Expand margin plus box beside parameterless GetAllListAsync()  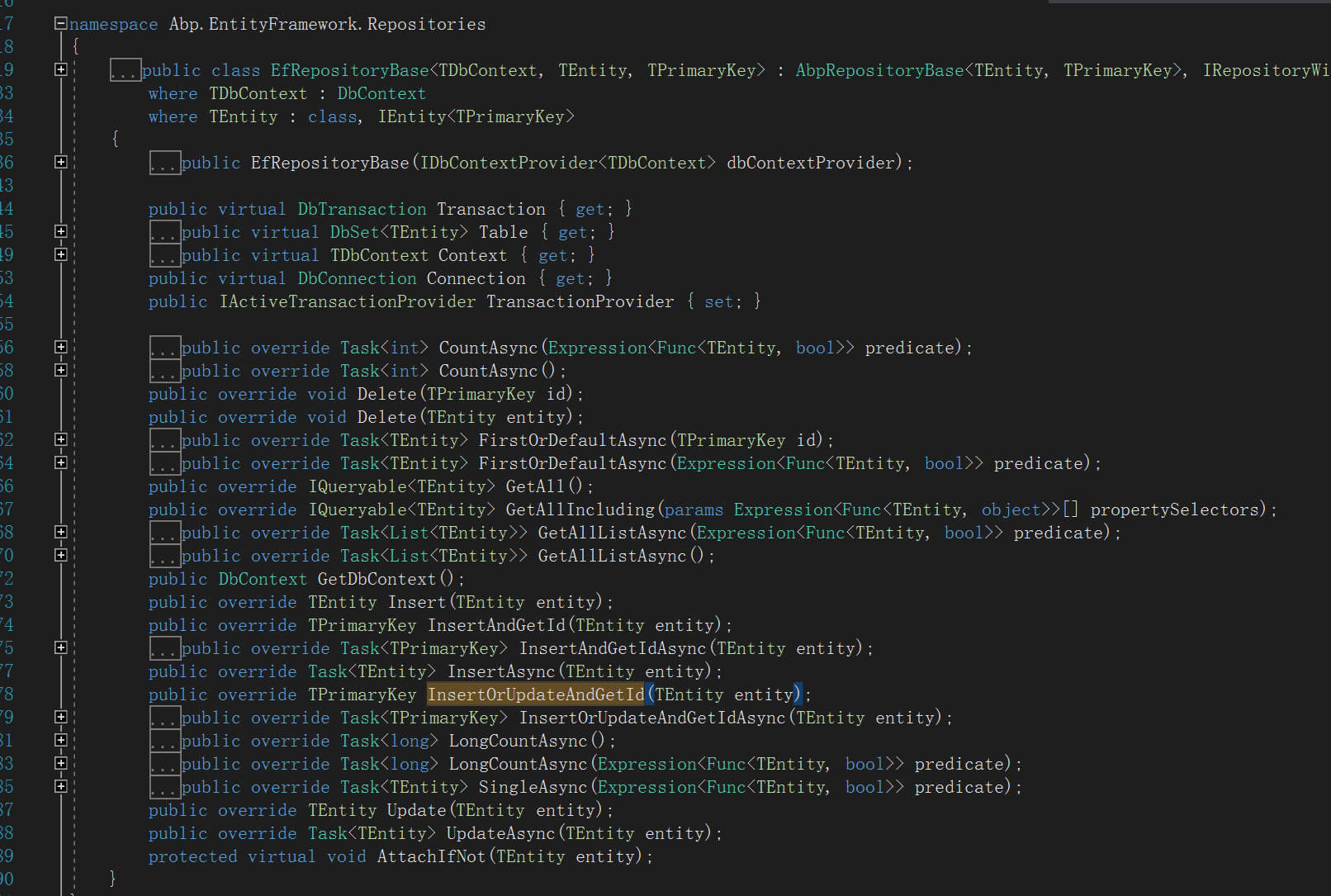60,556
